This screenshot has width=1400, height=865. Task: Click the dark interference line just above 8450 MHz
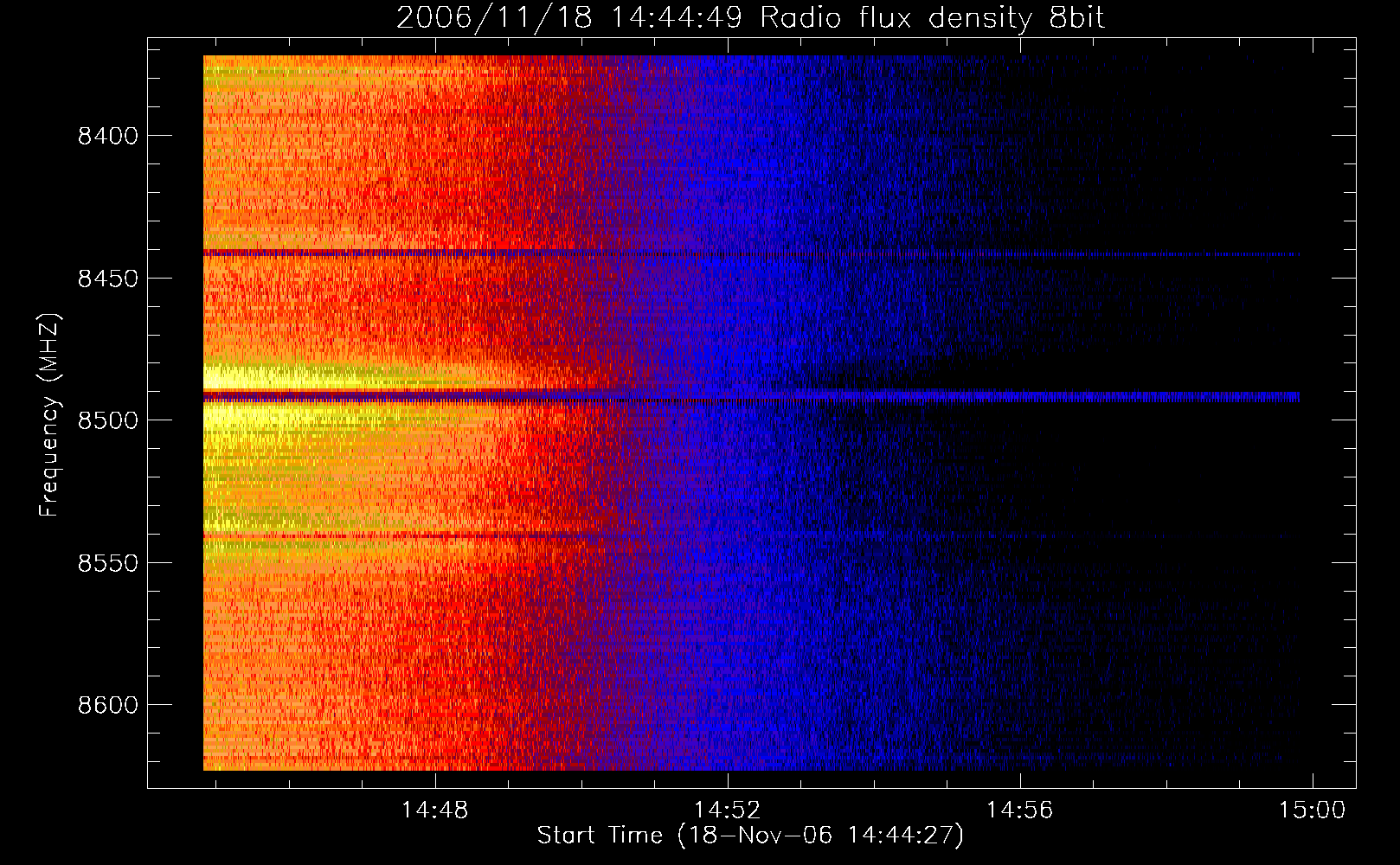[x=751, y=253]
